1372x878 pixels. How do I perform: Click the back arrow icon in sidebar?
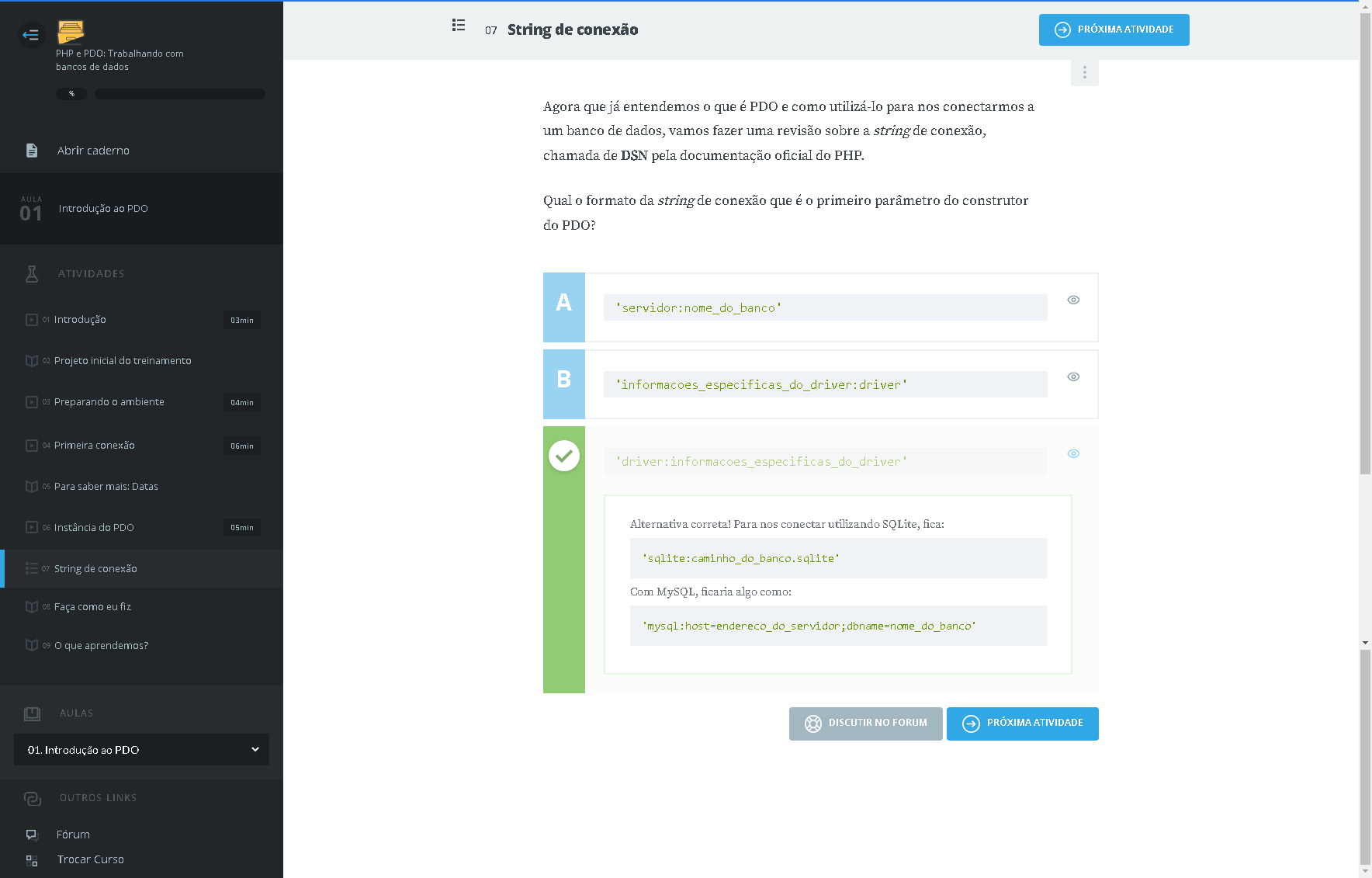pyautogui.click(x=31, y=35)
